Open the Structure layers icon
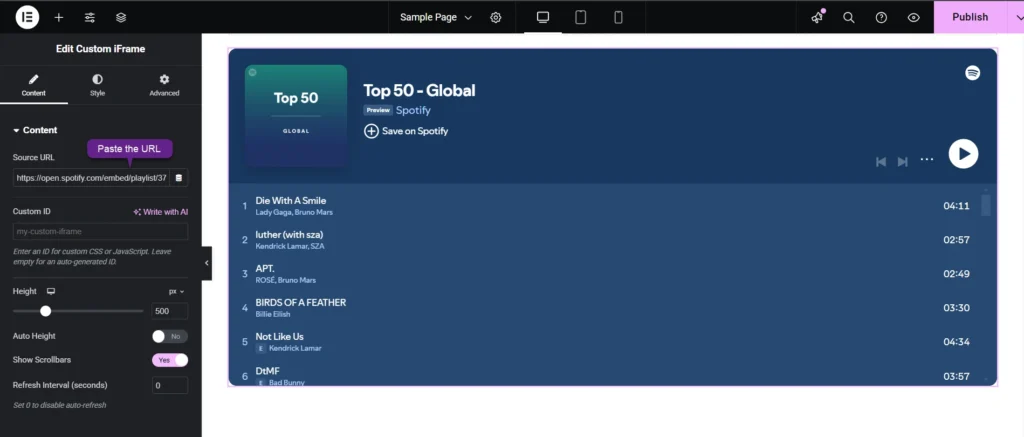The width and height of the screenshot is (1024, 437). pyautogui.click(x=121, y=18)
